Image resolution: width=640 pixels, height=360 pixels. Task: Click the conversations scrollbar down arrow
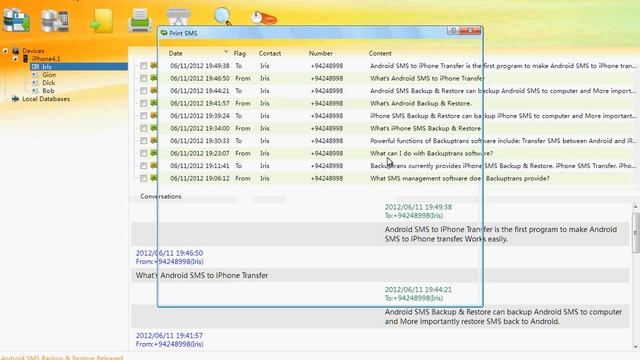636,347
